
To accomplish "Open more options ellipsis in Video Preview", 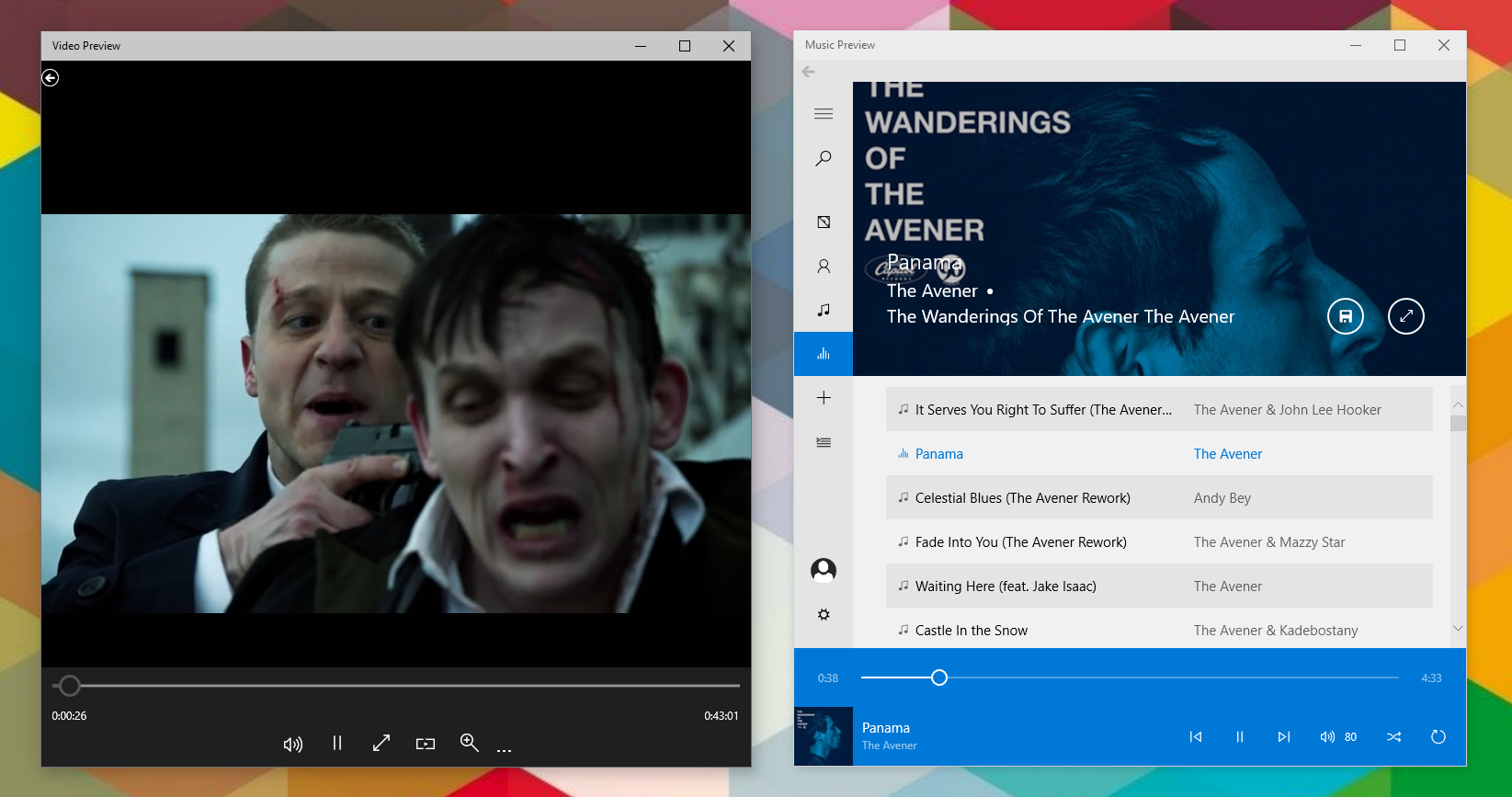I will 504,750.
